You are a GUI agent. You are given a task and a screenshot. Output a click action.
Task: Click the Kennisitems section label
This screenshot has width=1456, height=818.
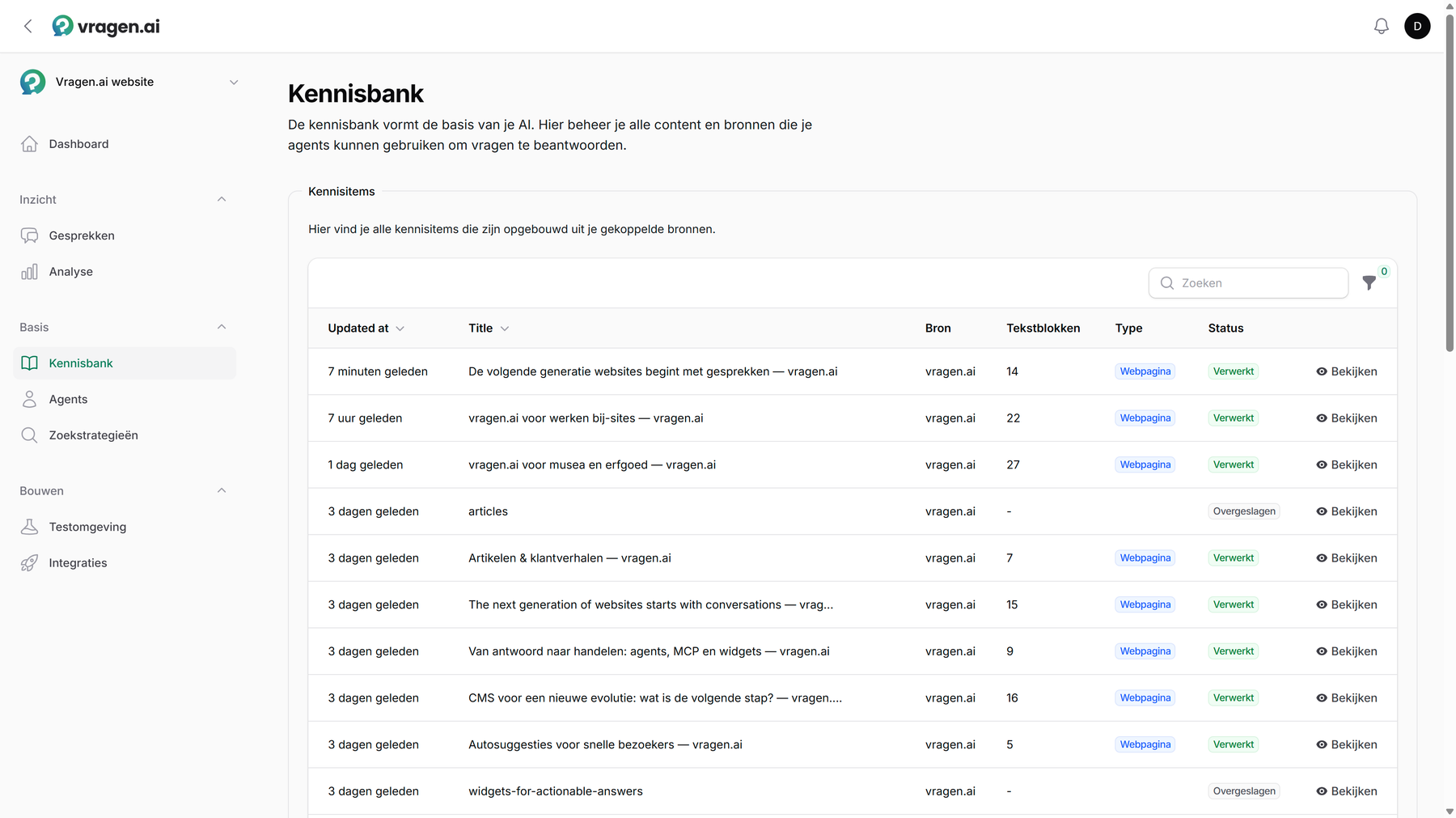(341, 192)
